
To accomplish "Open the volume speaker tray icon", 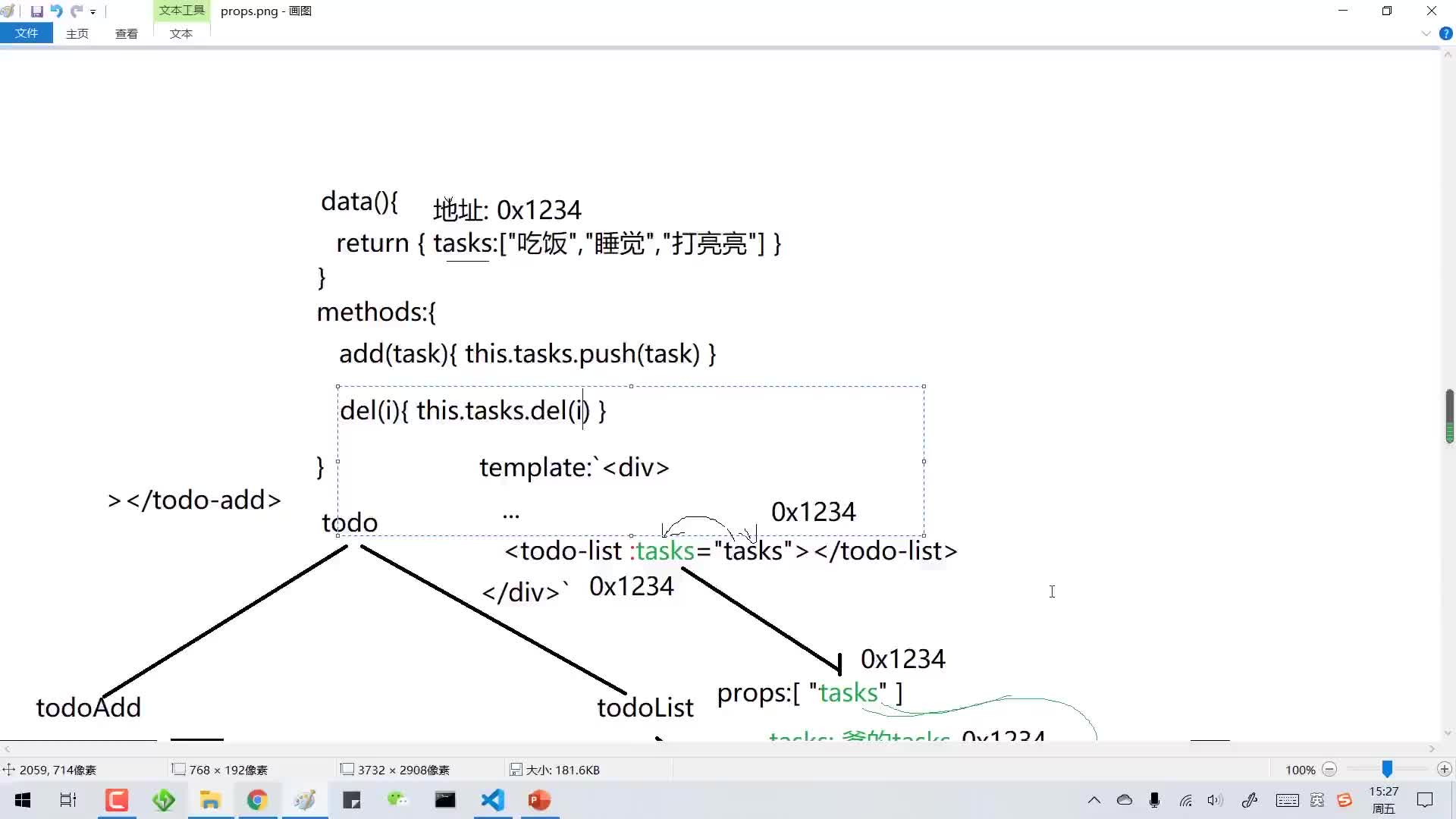I will click(x=1216, y=800).
